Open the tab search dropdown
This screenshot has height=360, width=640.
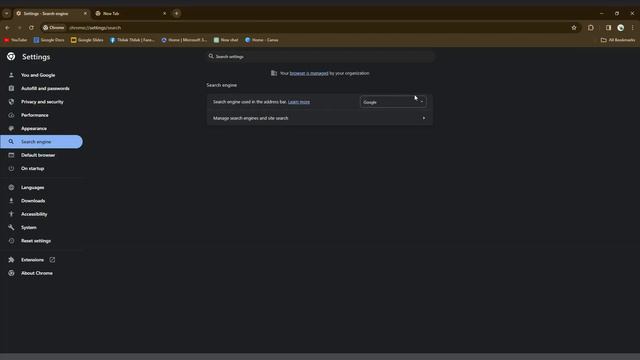tap(7, 13)
